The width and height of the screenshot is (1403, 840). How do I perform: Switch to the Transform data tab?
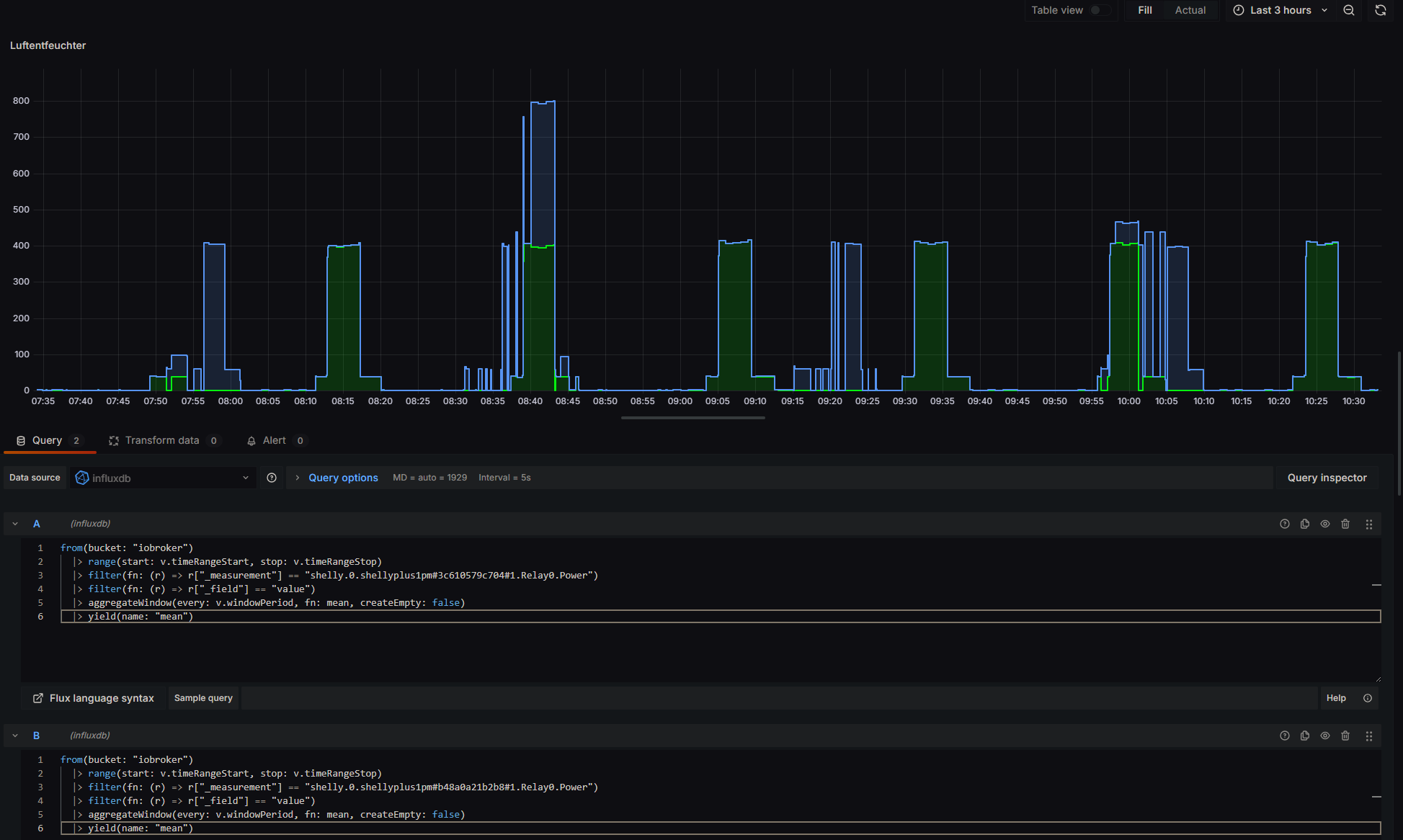point(164,440)
